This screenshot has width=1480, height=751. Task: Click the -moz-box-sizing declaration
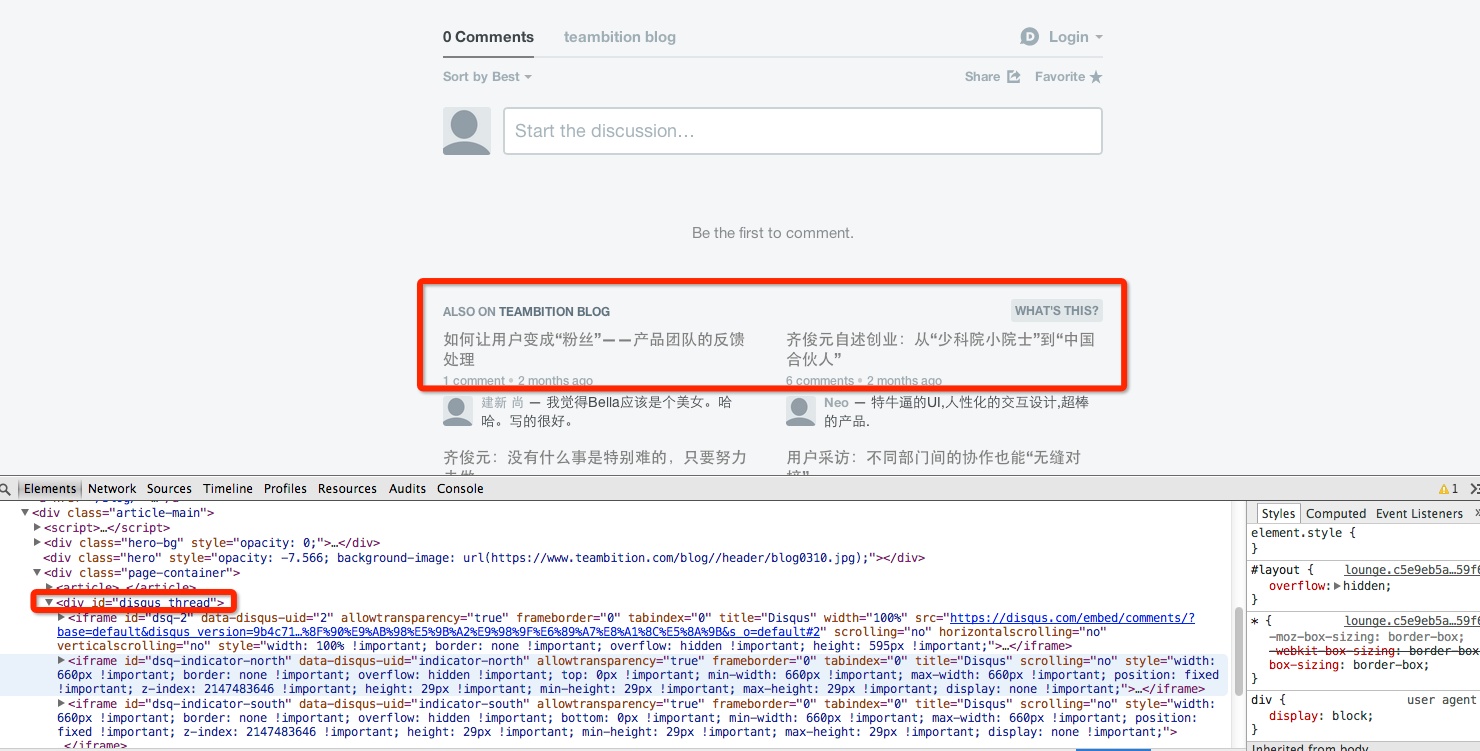point(1367,636)
